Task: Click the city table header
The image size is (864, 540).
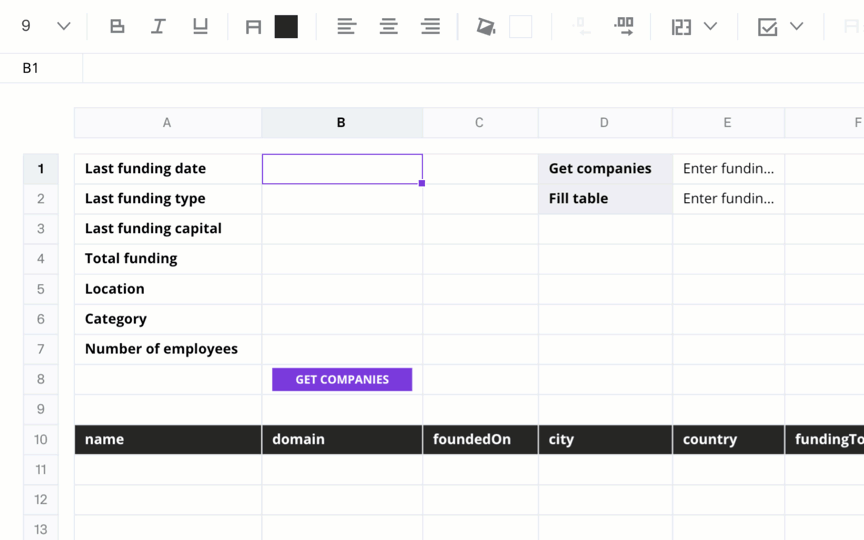Action: [x=605, y=440]
